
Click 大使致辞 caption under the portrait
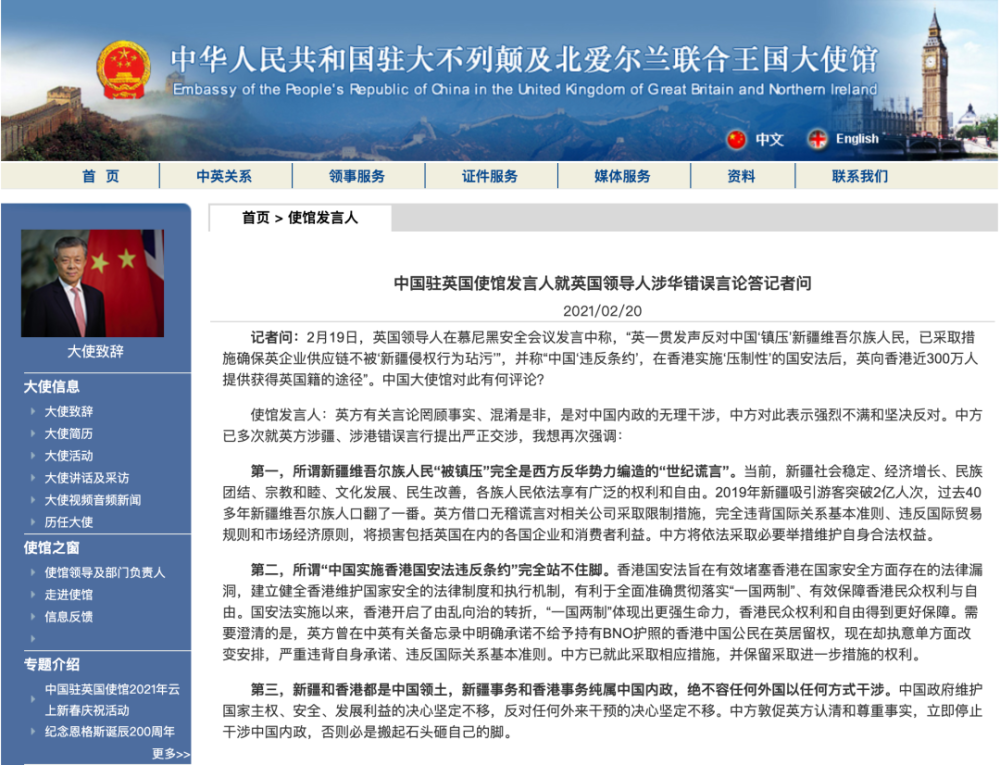(x=96, y=351)
